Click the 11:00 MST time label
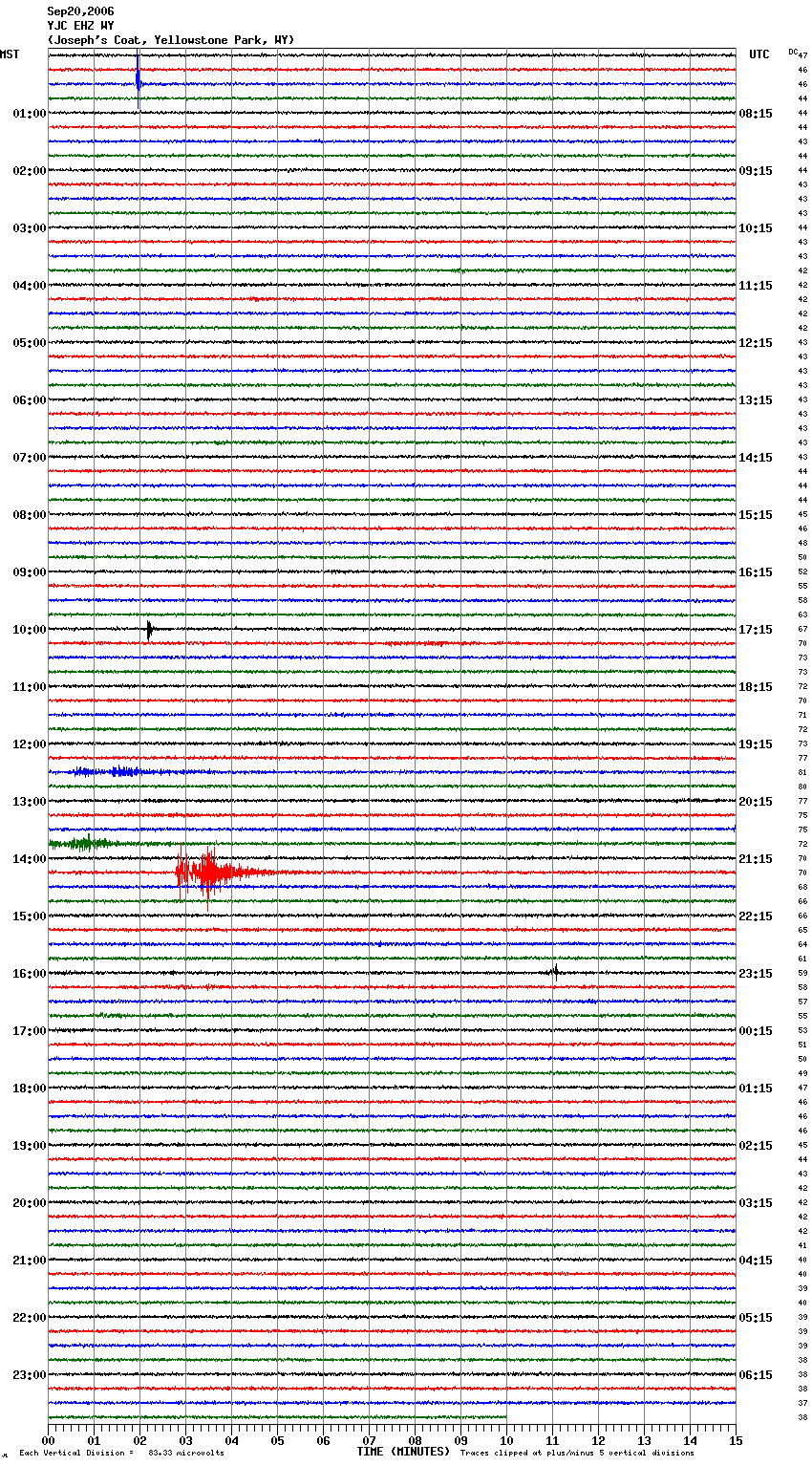The image size is (812, 1466). point(30,687)
